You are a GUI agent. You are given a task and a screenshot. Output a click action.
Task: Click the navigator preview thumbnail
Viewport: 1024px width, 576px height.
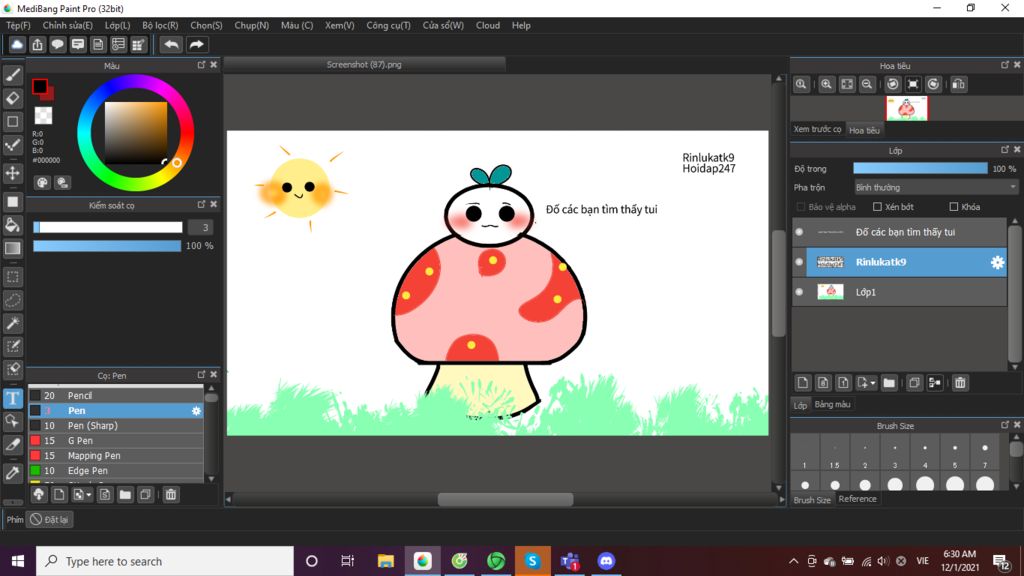906,108
